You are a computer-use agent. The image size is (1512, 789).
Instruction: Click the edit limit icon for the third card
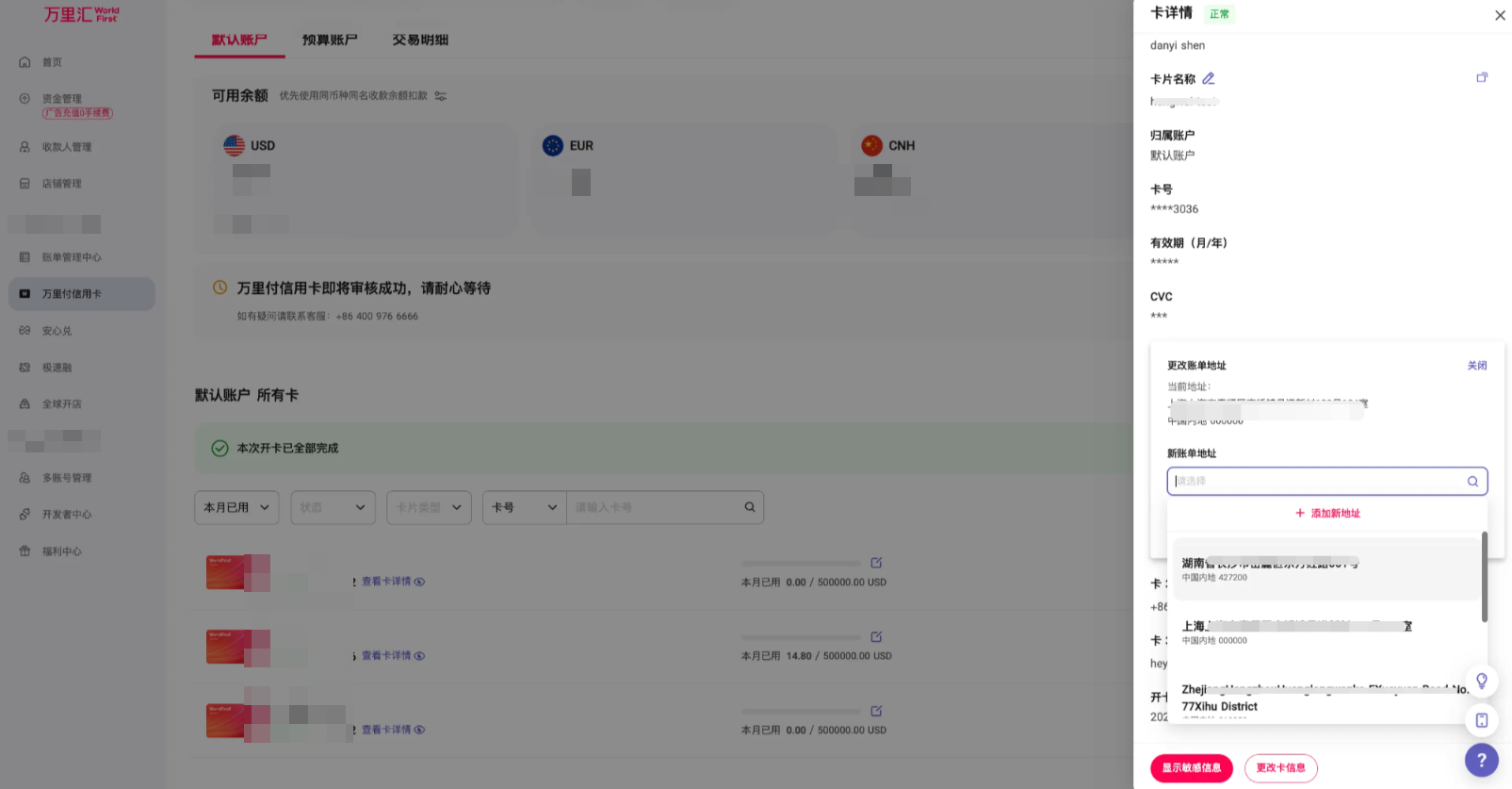pos(876,711)
